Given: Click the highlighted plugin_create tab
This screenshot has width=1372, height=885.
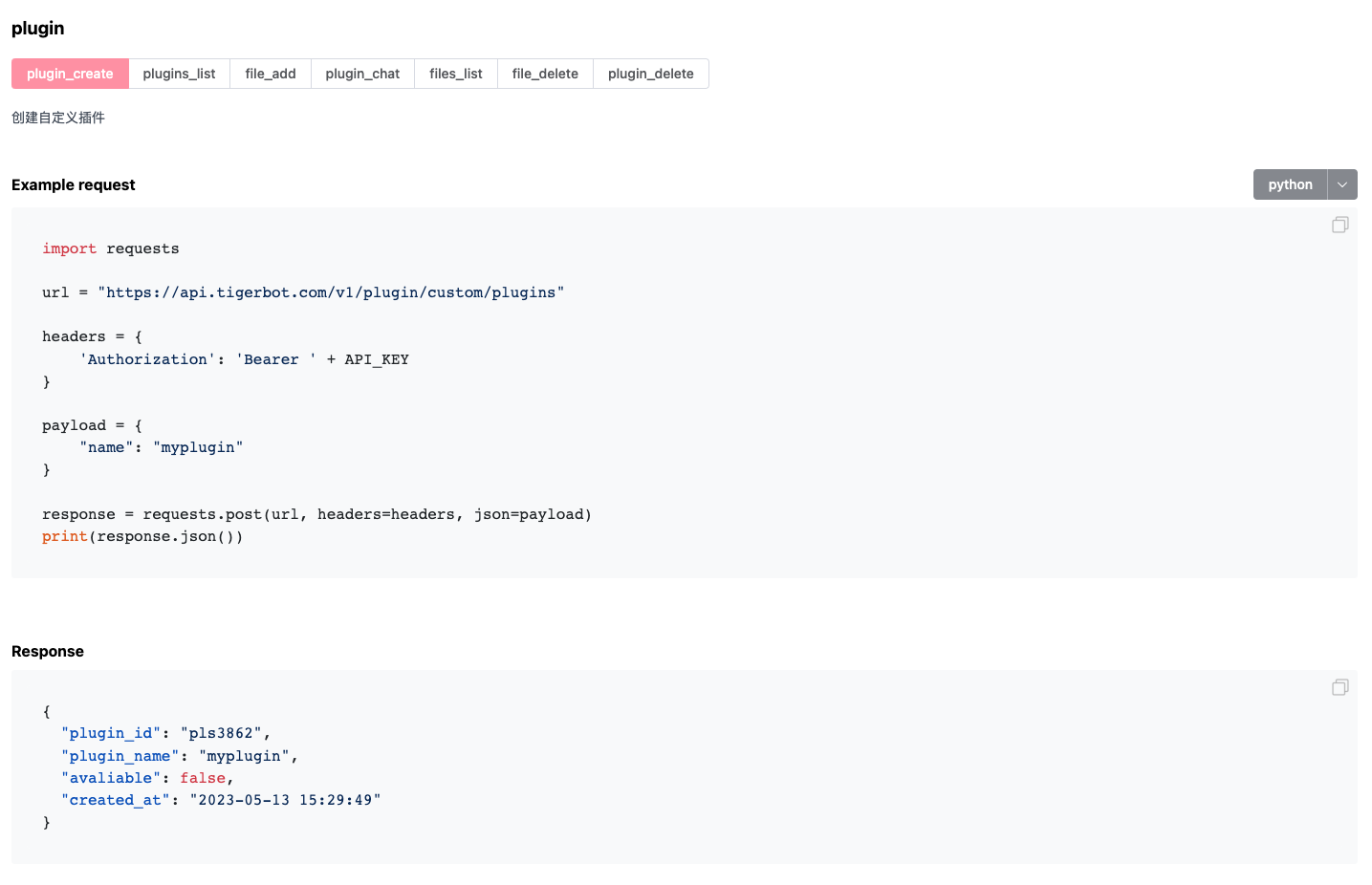Looking at the screenshot, I should click(x=69, y=74).
